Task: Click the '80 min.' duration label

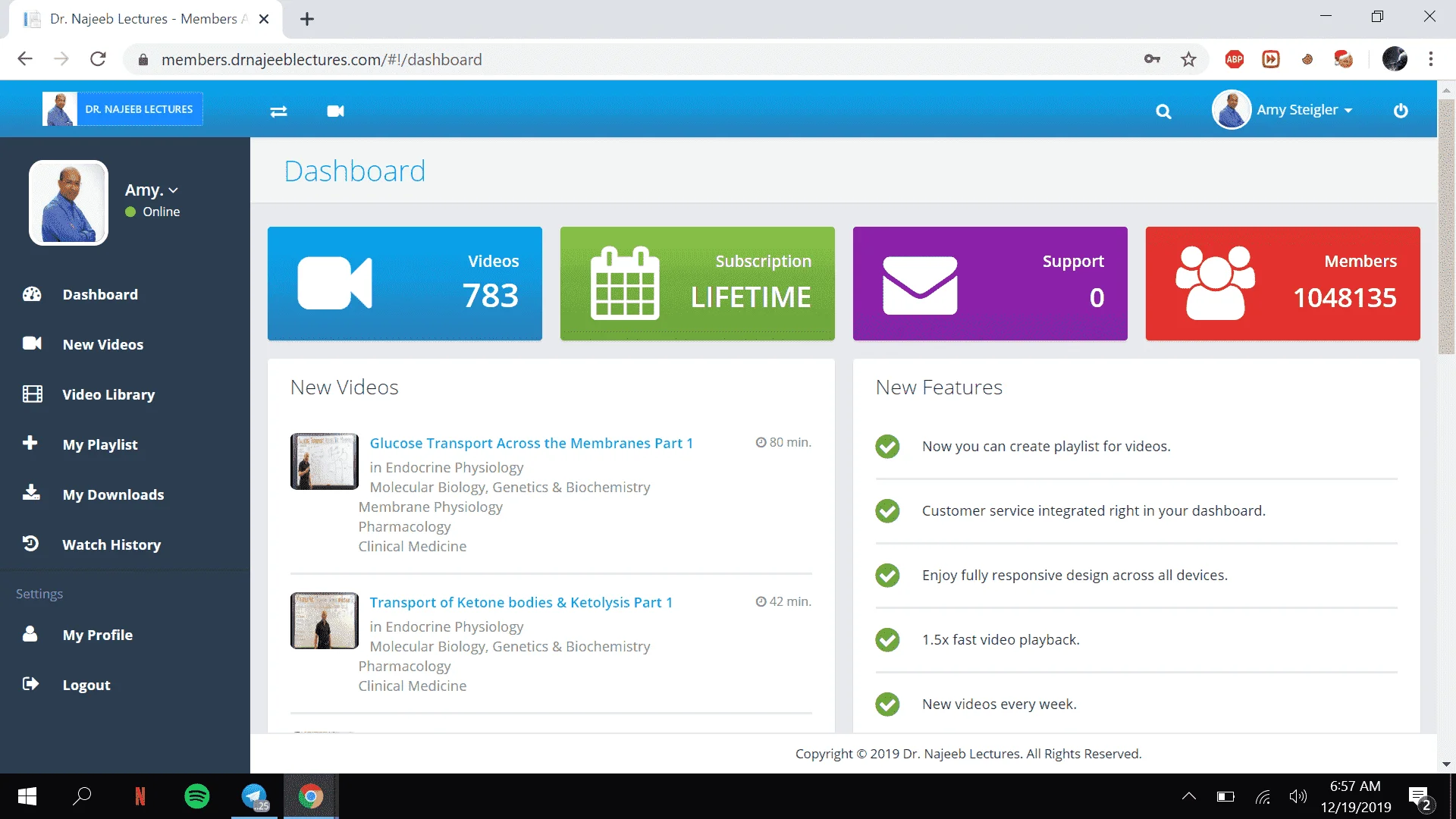Action: [x=783, y=442]
